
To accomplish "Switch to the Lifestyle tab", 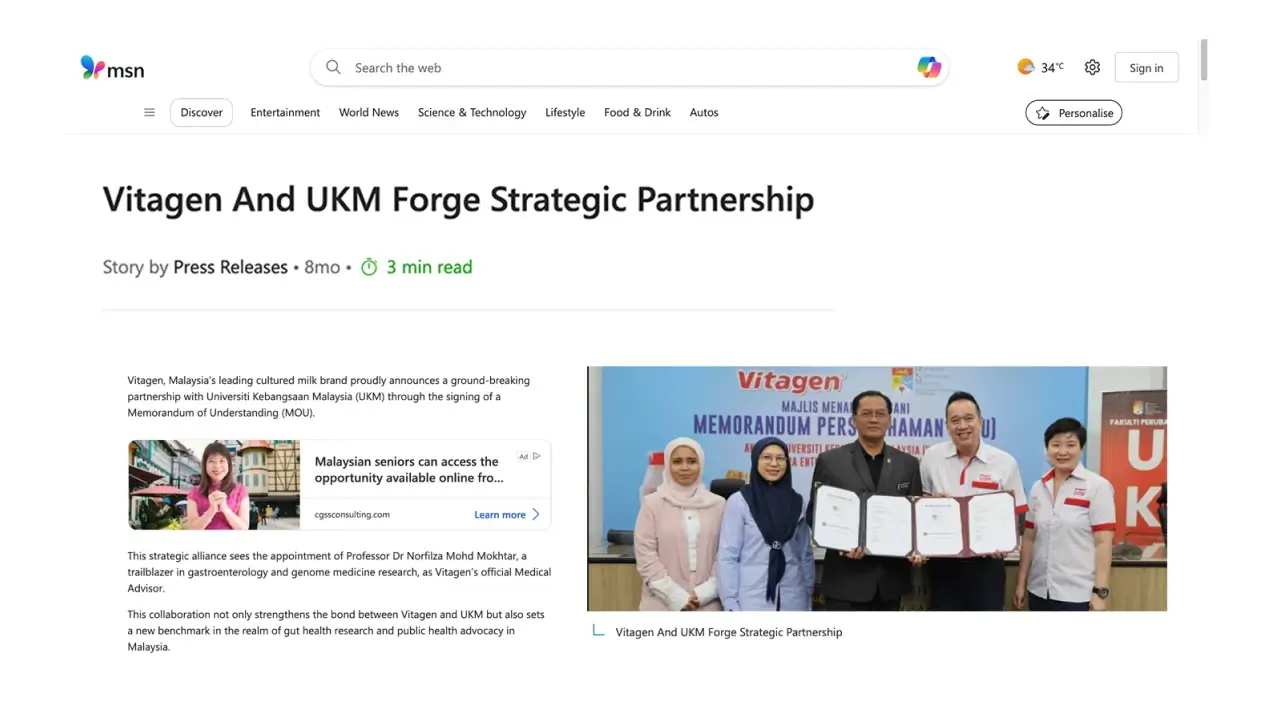I will (565, 112).
